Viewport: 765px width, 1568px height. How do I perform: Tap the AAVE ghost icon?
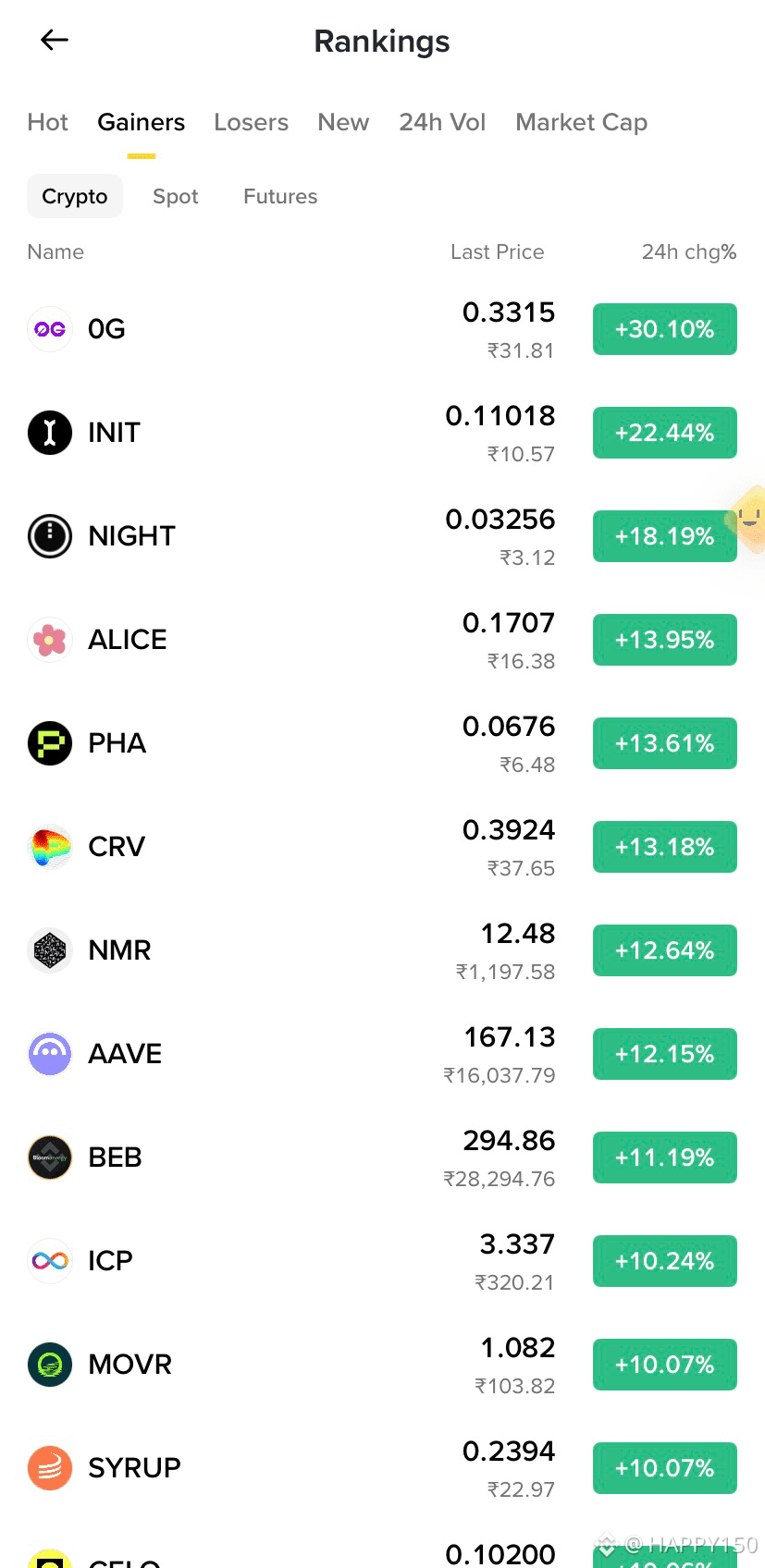50,1054
